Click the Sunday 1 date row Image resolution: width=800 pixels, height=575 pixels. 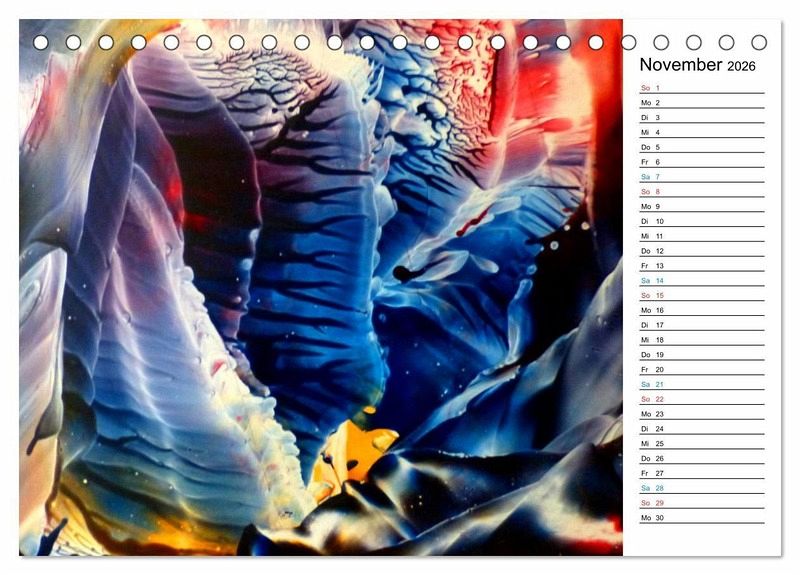pyautogui.click(x=701, y=88)
